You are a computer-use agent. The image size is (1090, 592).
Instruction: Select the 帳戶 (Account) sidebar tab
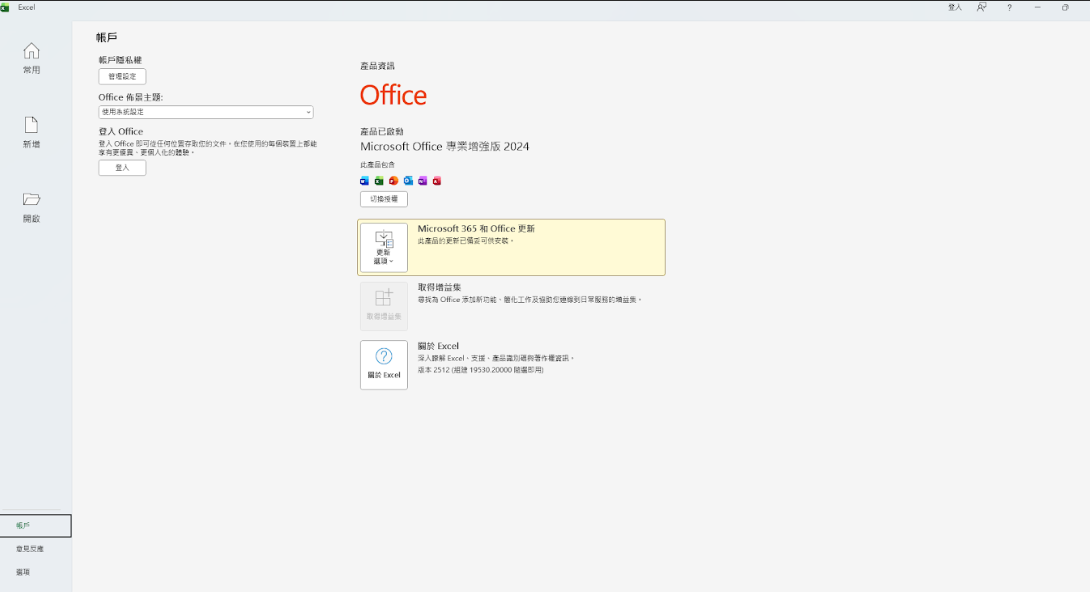[x=36, y=525]
